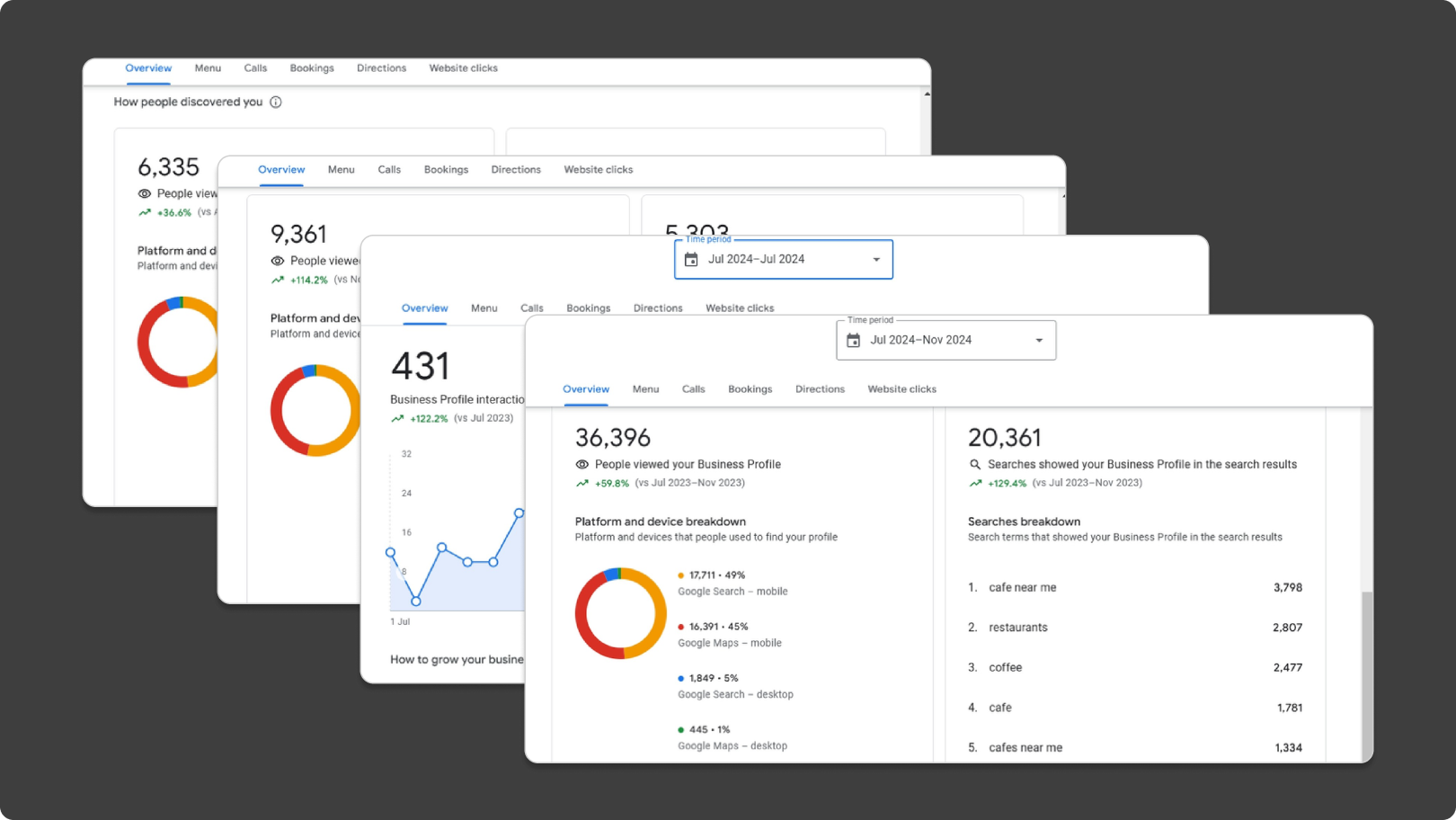1456x820 pixels.
Task: Open the Bookings tab in front window
Action: coord(750,389)
